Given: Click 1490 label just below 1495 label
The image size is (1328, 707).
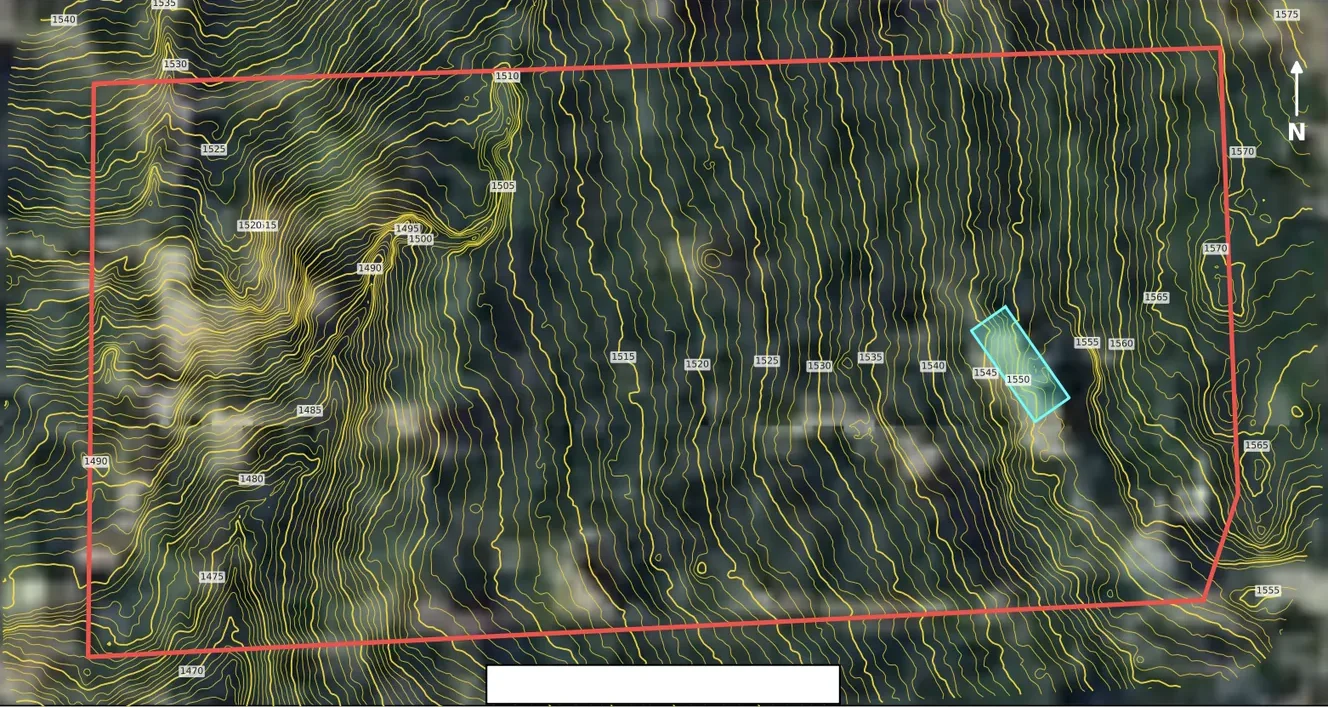Looking at the screenshot, I should click(x=370, y=269).
